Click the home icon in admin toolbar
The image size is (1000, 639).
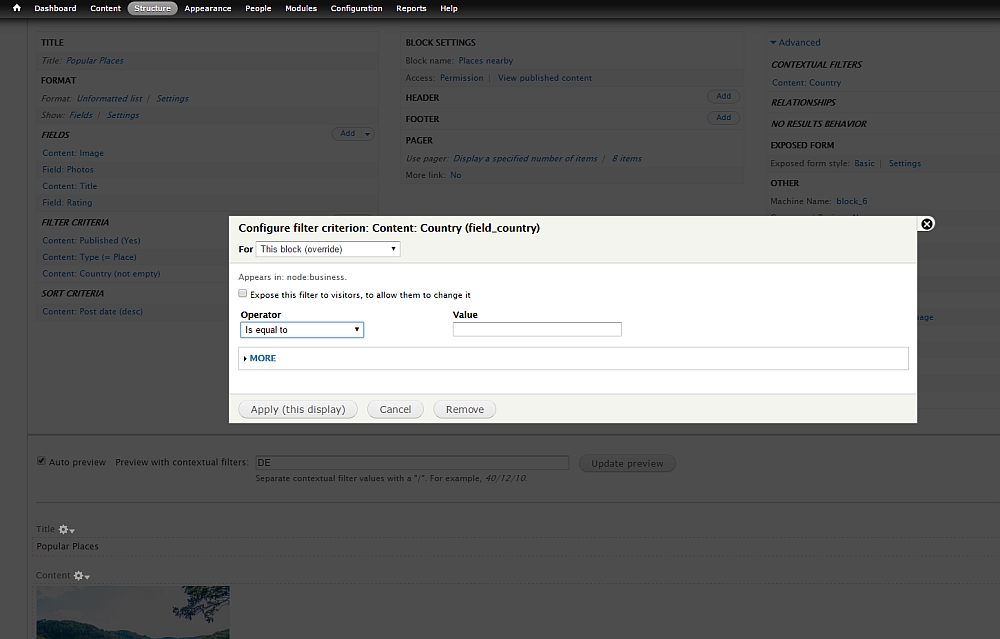click(16, 8)
